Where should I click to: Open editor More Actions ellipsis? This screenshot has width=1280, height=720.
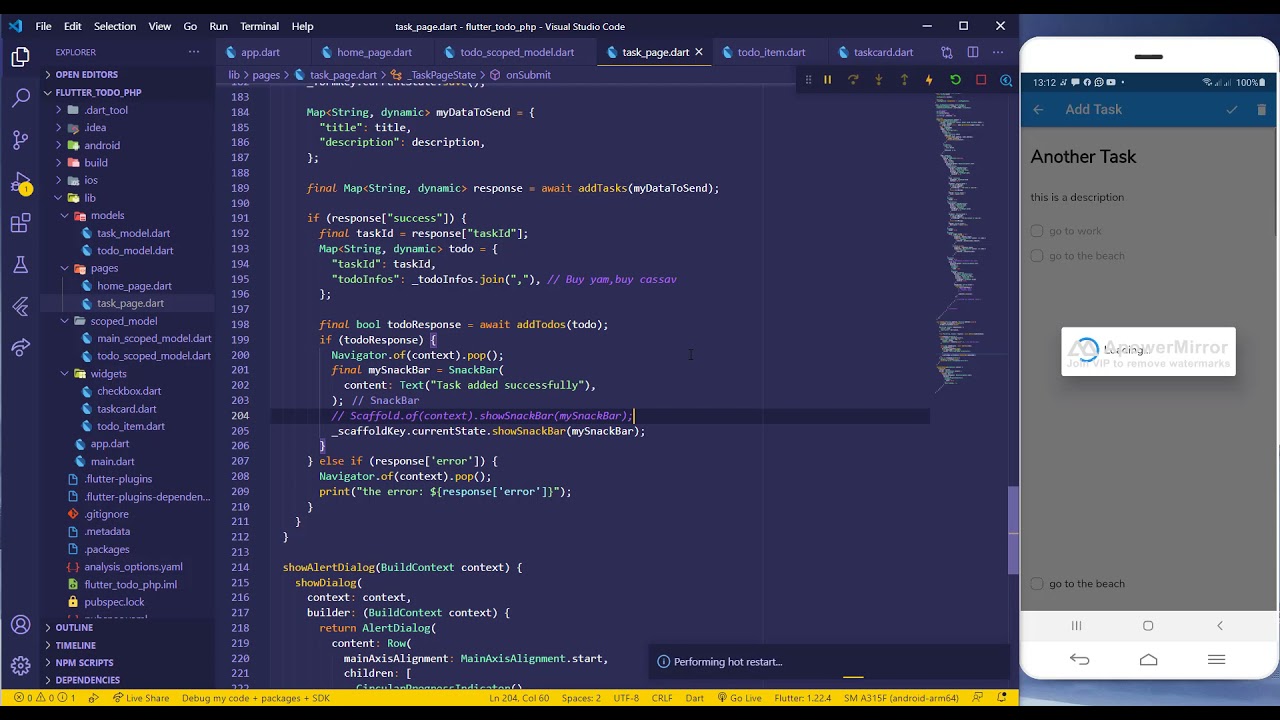[x=998, y=52]
